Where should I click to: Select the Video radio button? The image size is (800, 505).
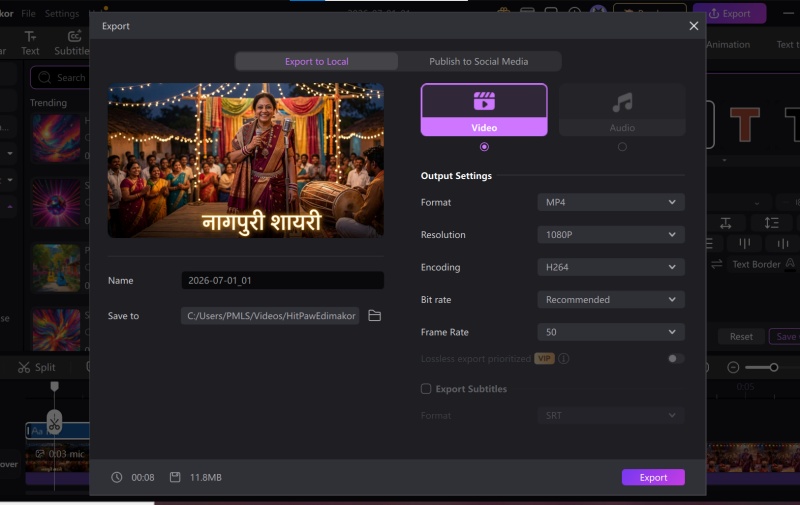(484, 147)
